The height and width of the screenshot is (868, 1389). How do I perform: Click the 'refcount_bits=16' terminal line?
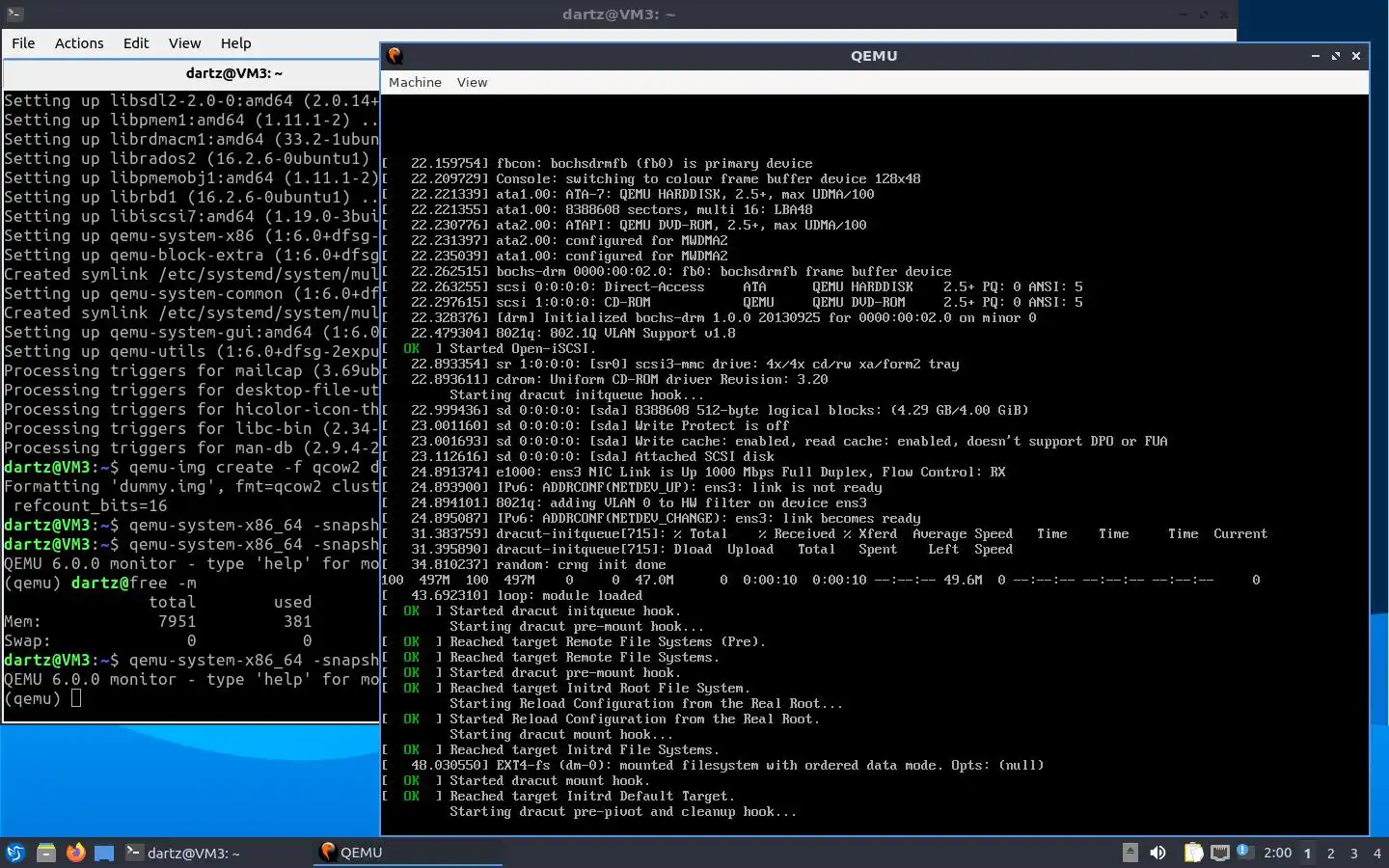[x=91, y=505]
